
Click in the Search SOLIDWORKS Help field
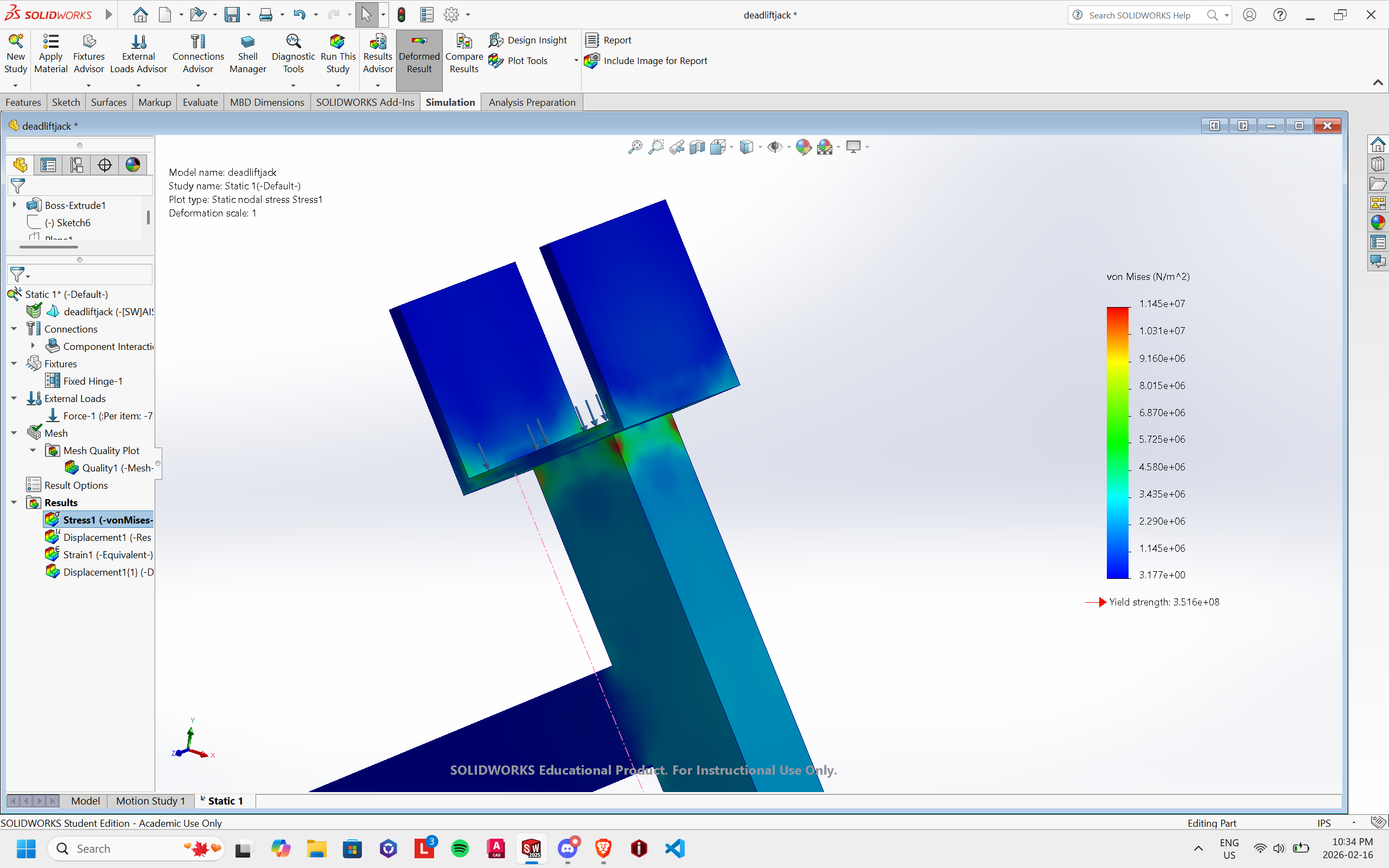pos(1139,15)
